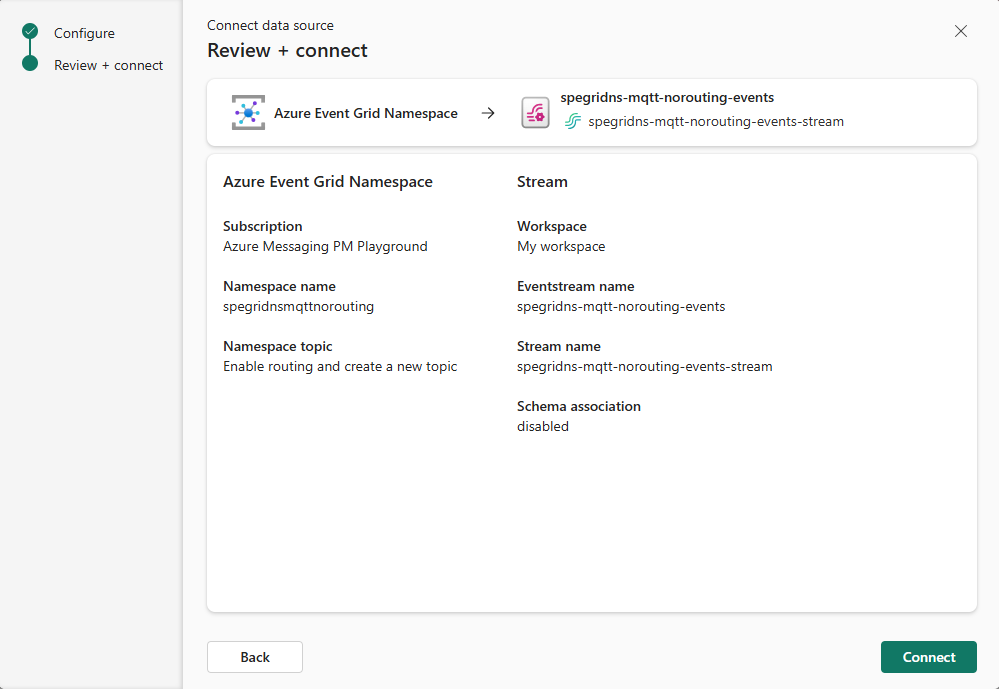The image size is (999, 689).
Task: Click the arrow between source and eventstream
Action: point(488,112)
